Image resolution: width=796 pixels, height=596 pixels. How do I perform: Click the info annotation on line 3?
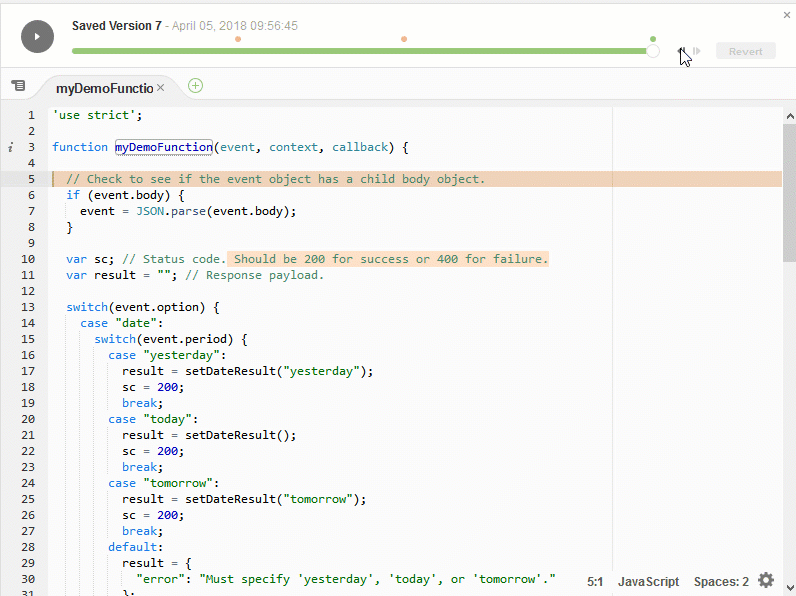coord(10,147)
